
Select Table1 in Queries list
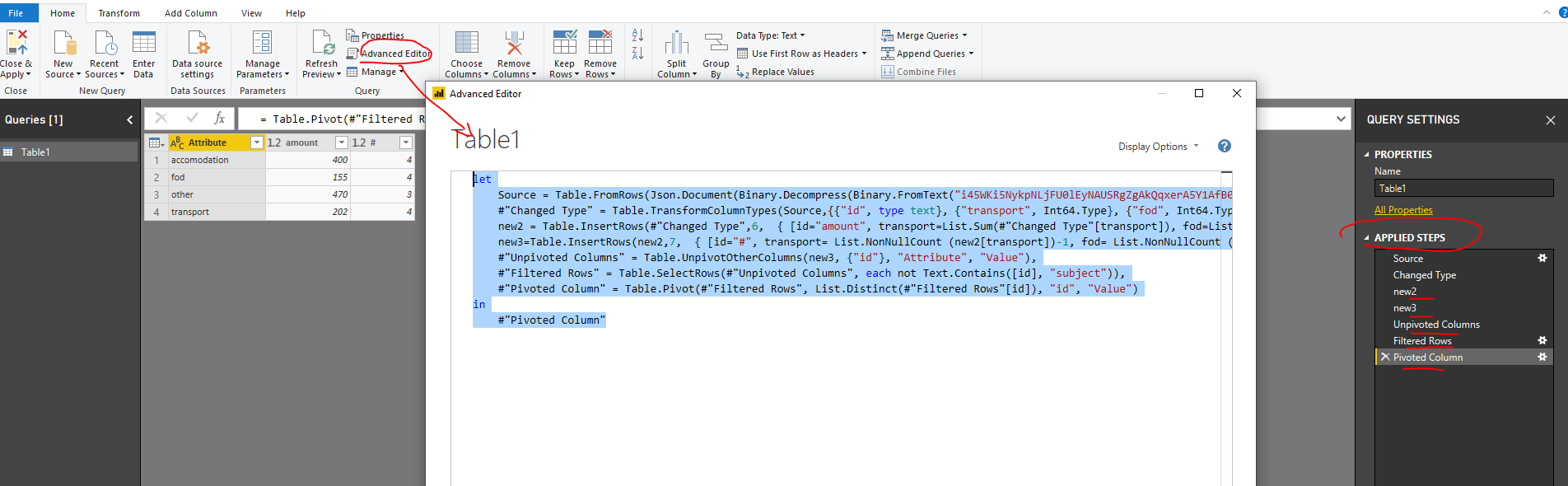click(x=69, y=152)
